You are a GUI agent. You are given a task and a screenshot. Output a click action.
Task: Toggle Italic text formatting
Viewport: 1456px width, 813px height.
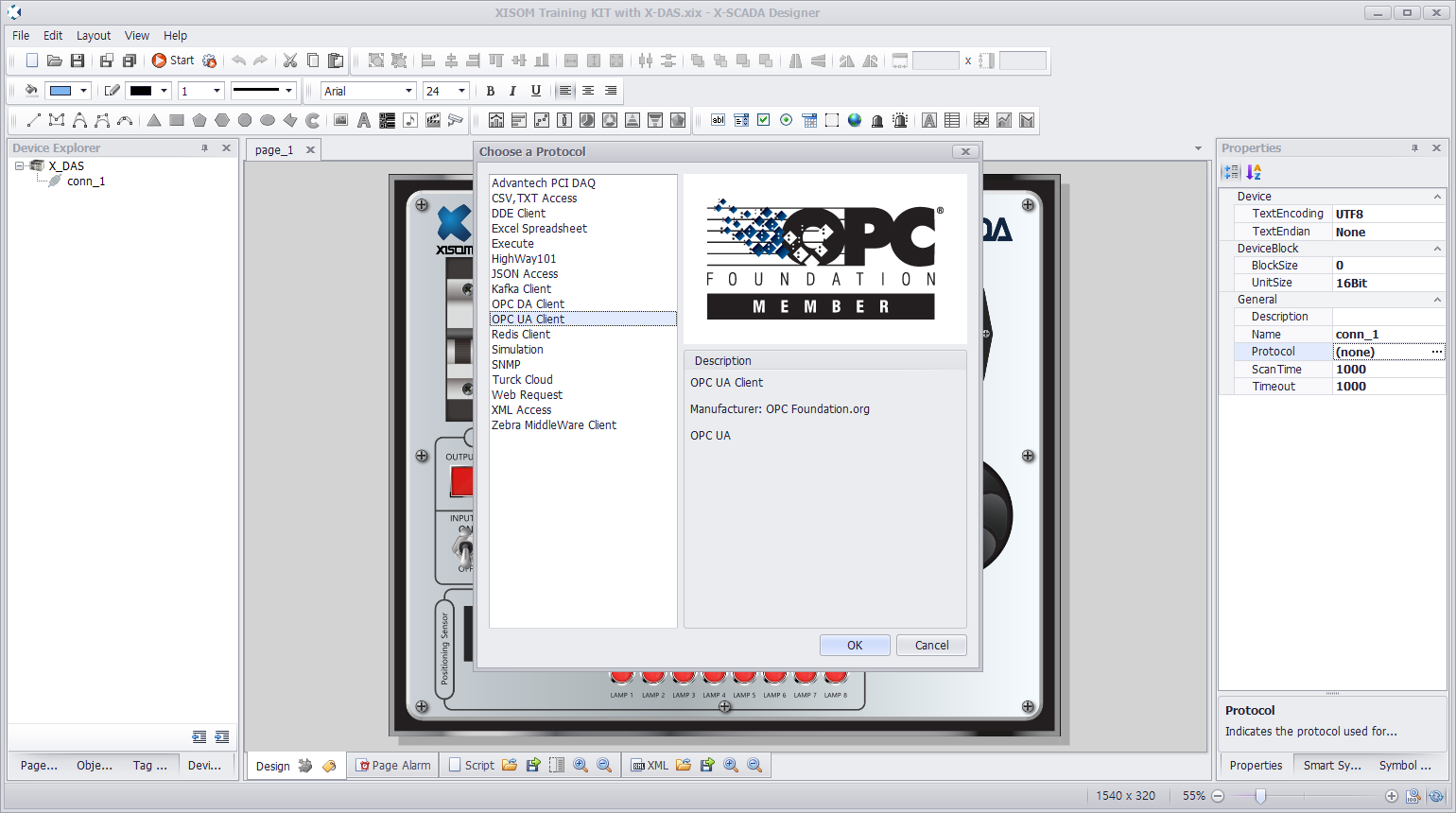point(512,91)
